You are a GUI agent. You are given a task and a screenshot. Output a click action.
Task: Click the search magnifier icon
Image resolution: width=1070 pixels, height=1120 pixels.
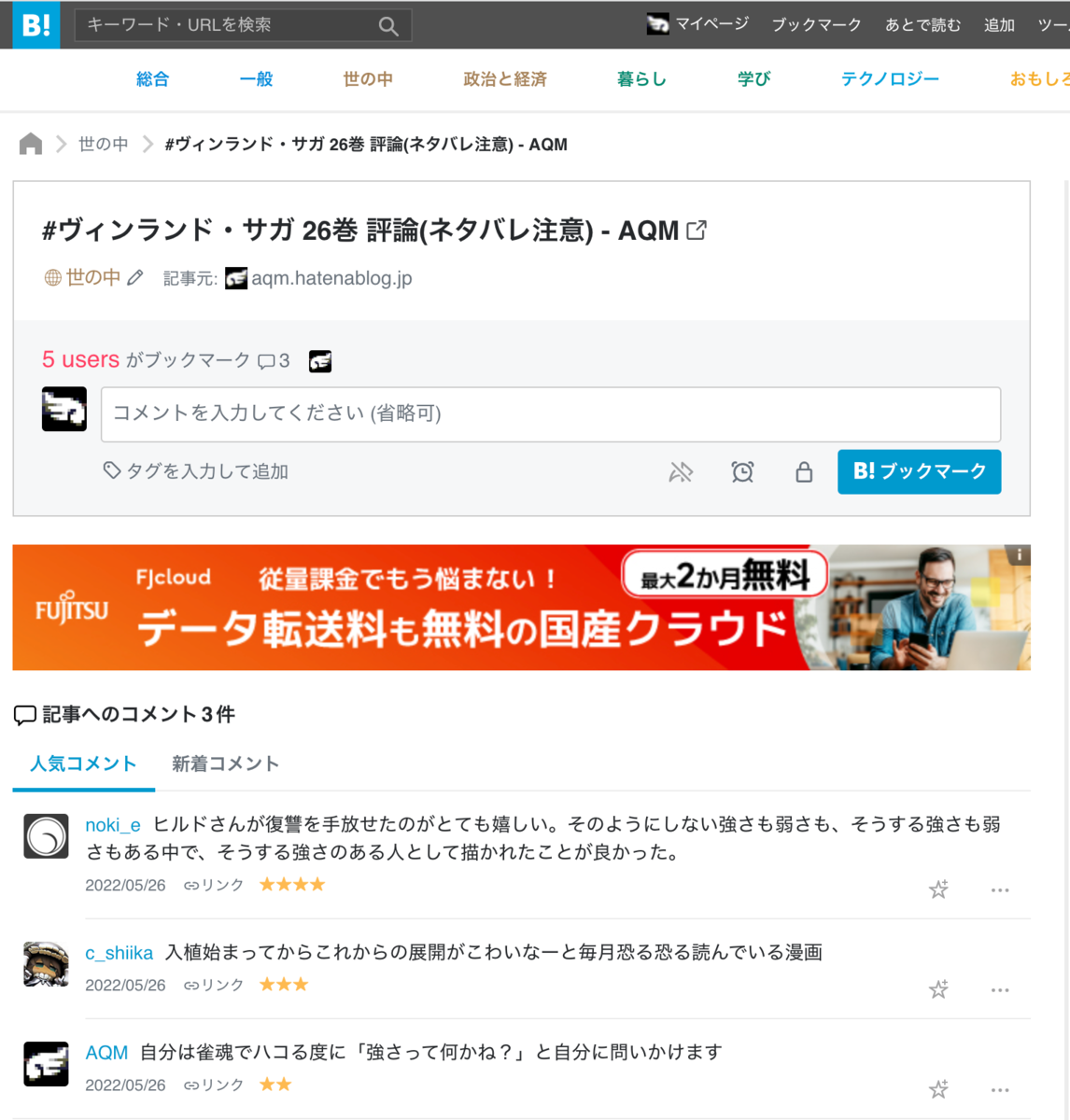pos(388,26)
